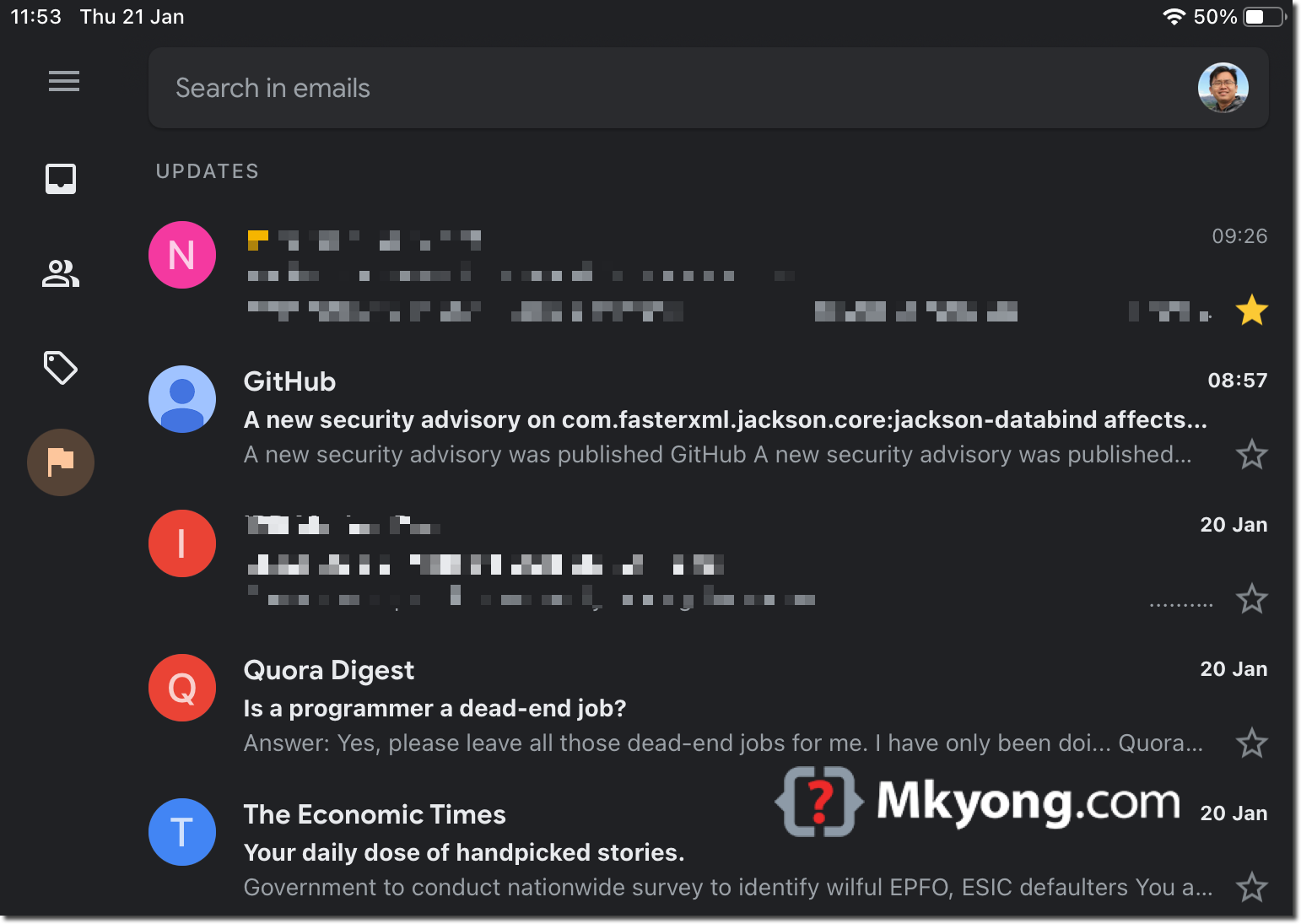Tap the Wi-Fi status icon

tap(1174, 17)
